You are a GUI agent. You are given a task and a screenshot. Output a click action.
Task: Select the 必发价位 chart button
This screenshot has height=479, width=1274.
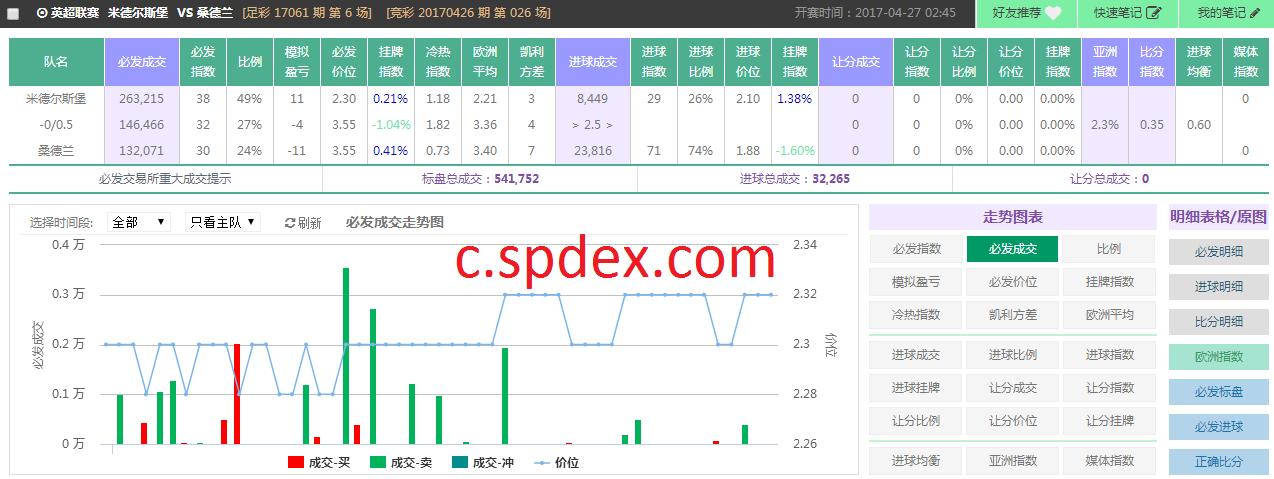click(x=1012, y=282)
